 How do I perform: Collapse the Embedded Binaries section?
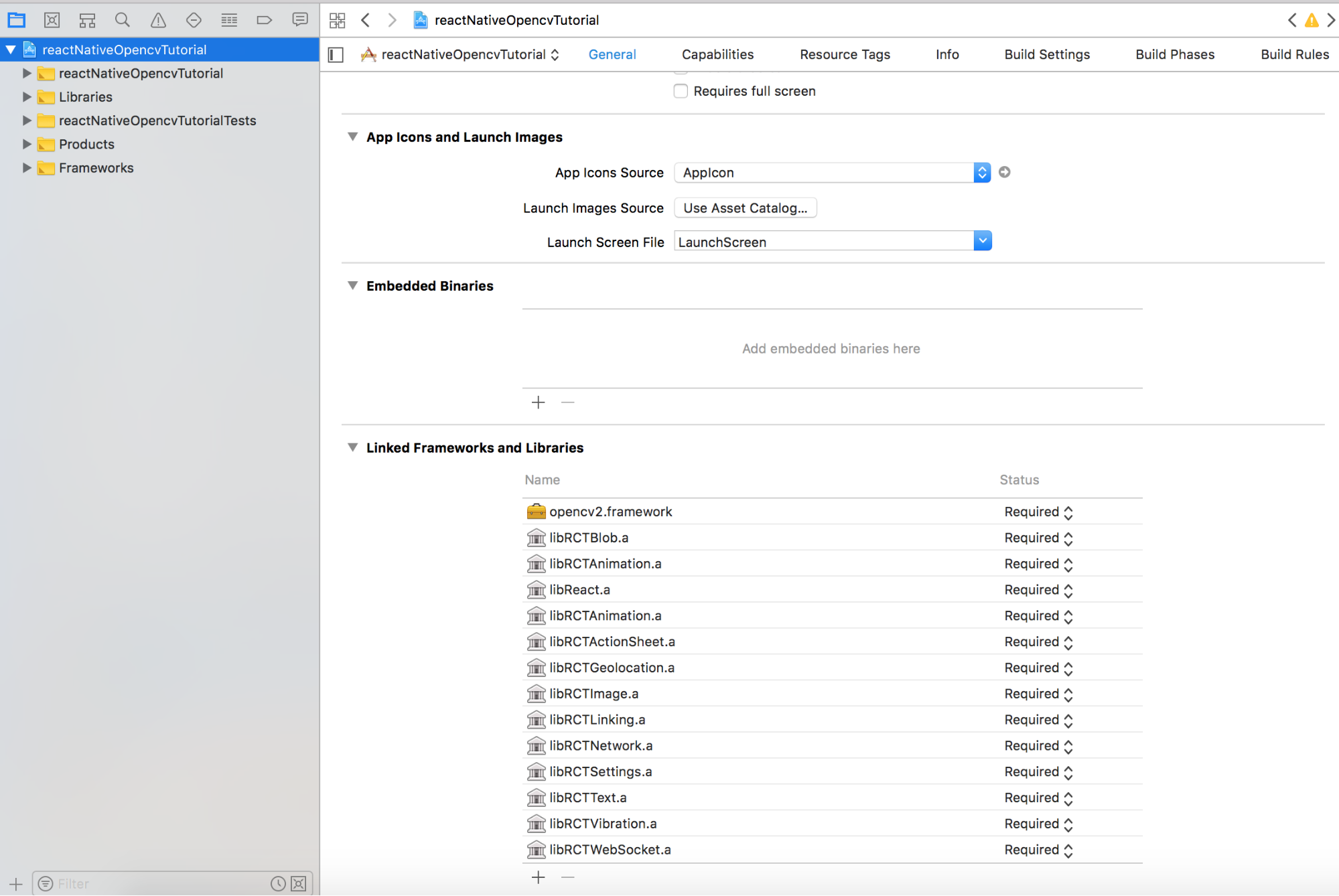coord(352,286)
